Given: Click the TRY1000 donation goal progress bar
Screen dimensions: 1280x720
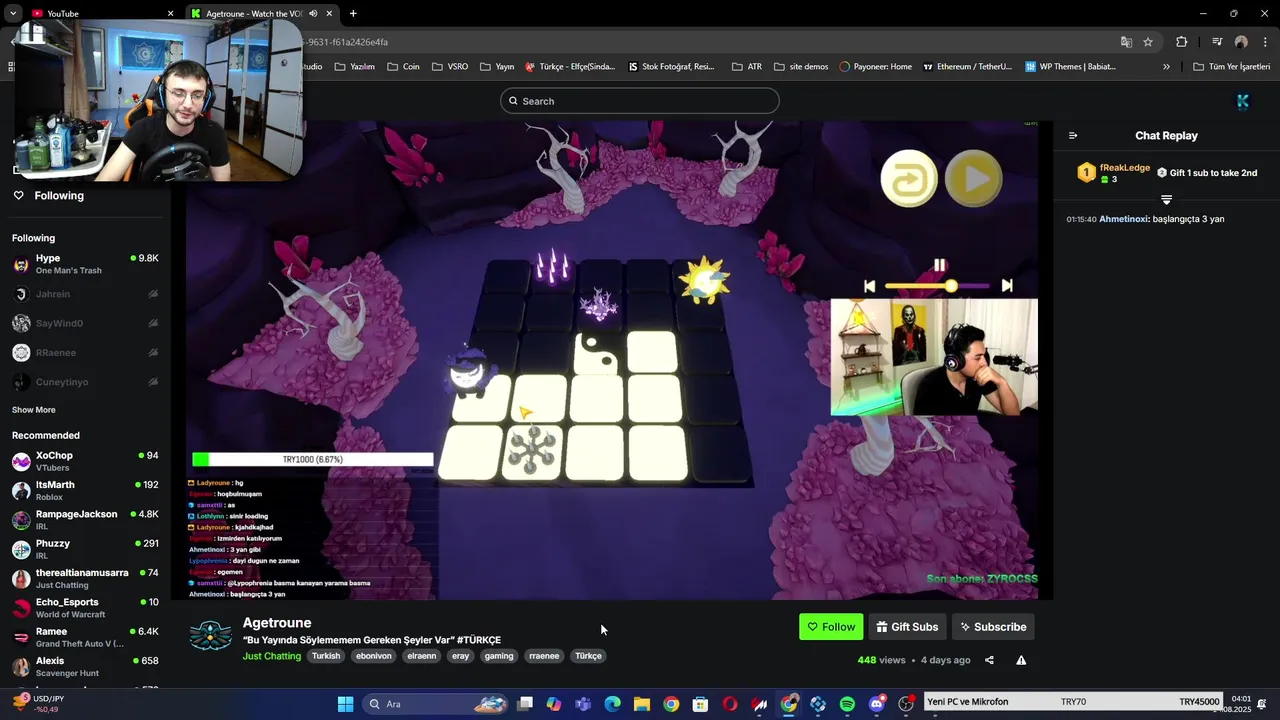Looking at the screenshot, I should (x=313, y=460).
